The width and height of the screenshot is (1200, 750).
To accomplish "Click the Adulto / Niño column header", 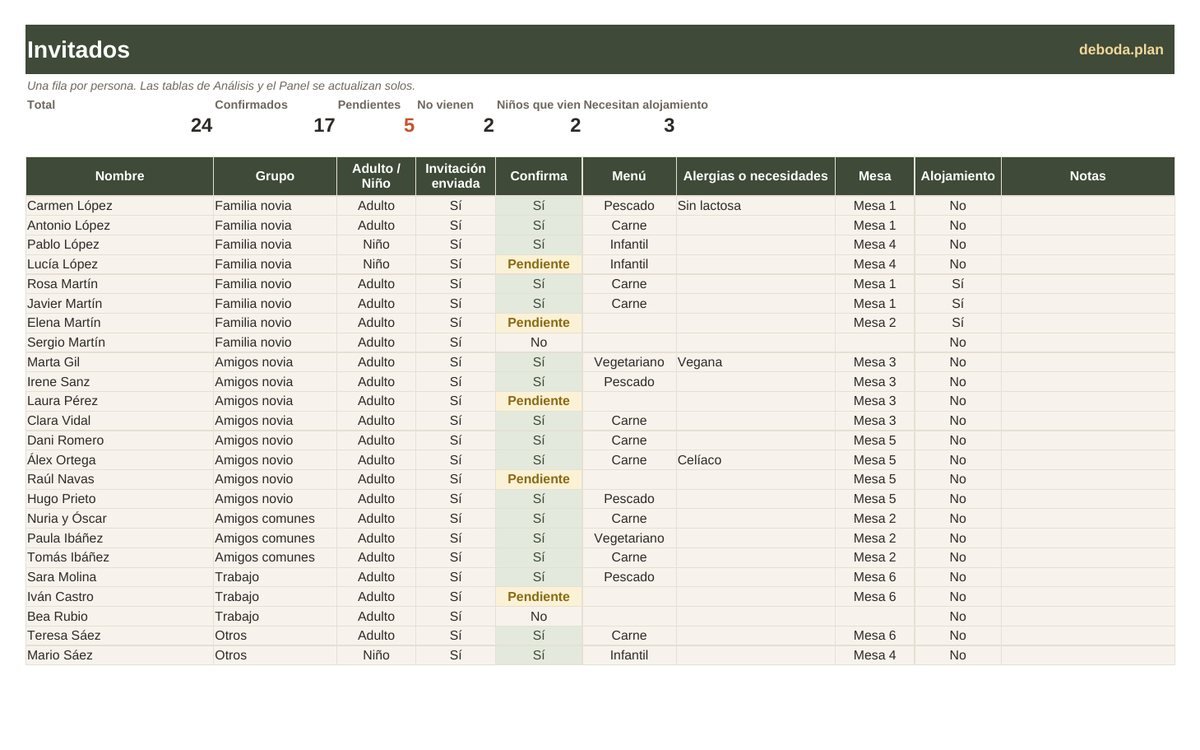I will [x=376, y=176].
